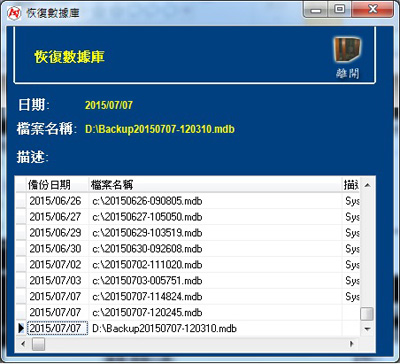Click date cell 2015/06/30

(x=57, y=249)
